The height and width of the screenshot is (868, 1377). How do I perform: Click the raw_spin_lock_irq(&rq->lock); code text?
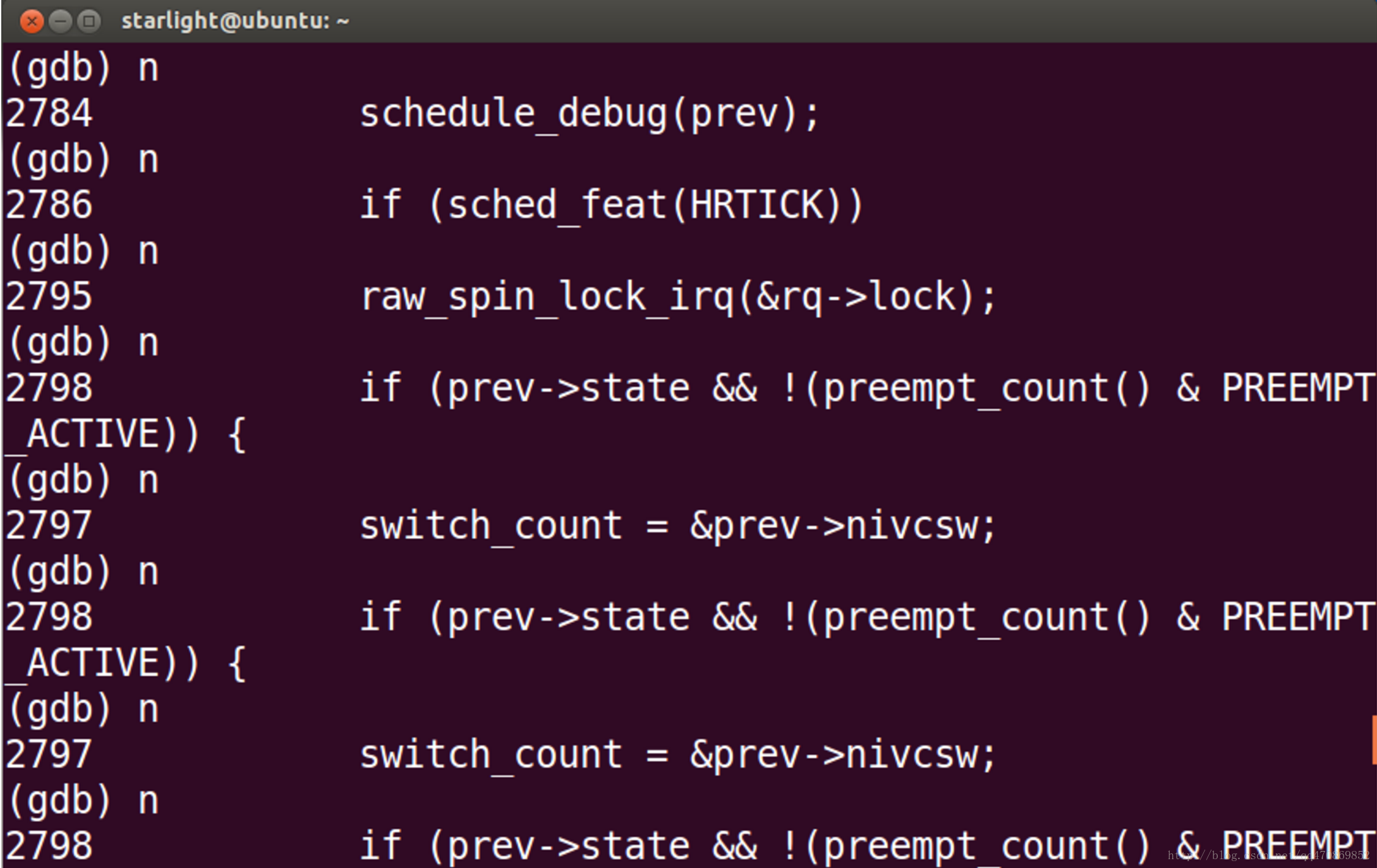pyautogui.click(x=678, y=298)
